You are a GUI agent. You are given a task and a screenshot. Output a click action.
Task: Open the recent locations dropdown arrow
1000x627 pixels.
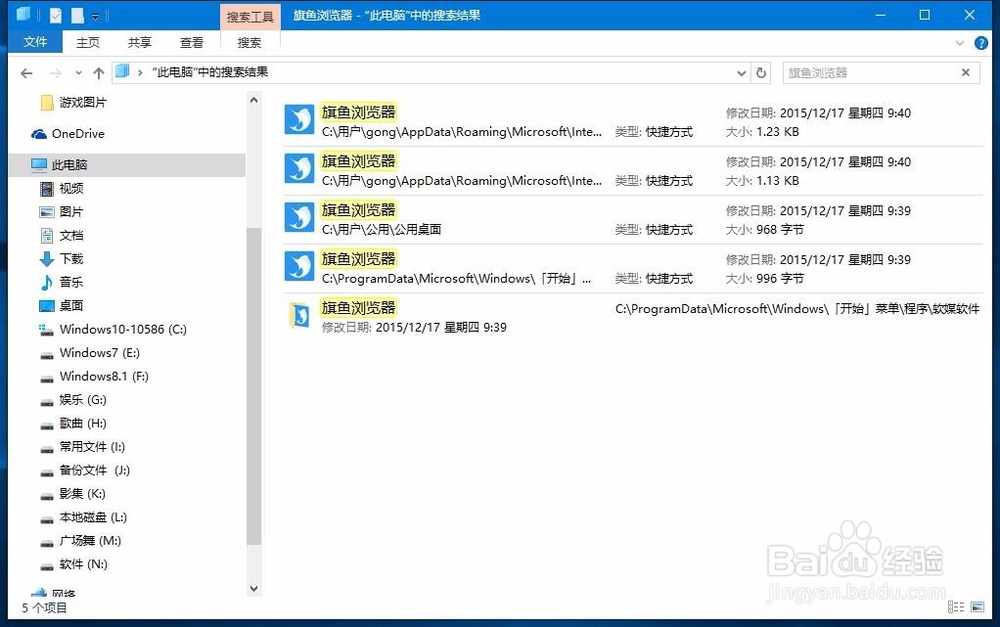tap(78, 73)
